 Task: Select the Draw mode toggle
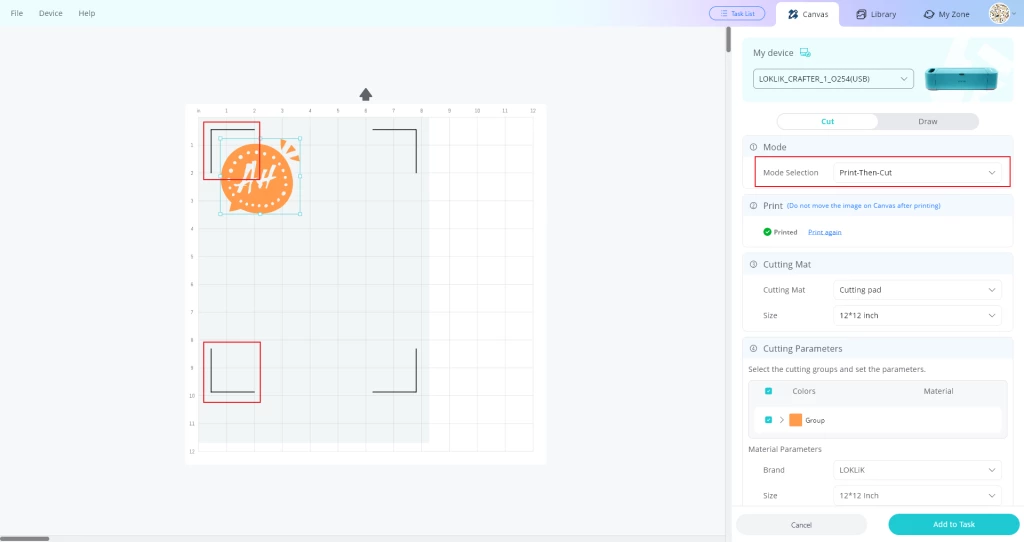[927, 121]
